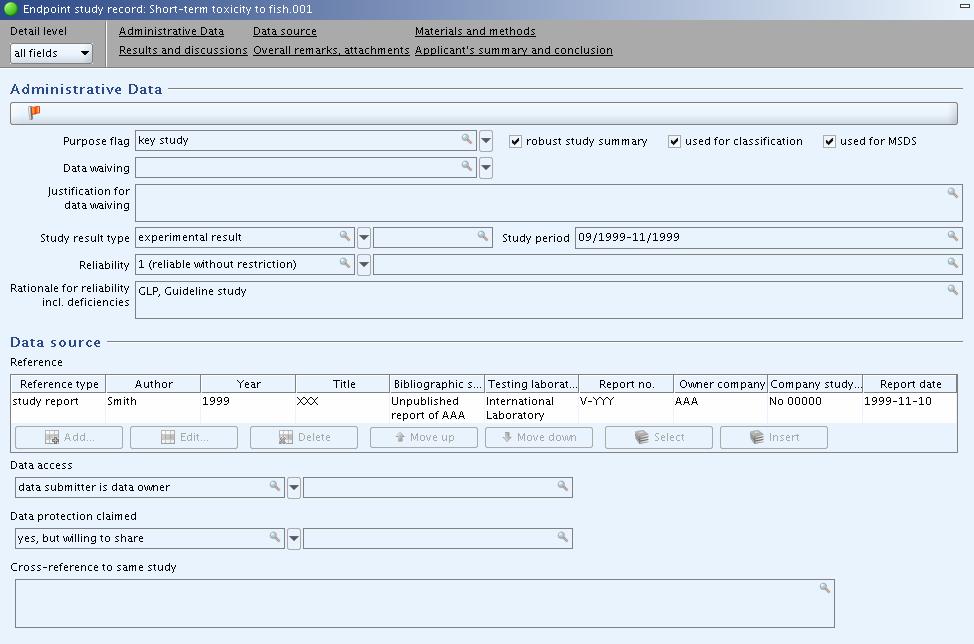Click the Reference type column header
This screenshot has height=644, width=974.
coord(59,384)
